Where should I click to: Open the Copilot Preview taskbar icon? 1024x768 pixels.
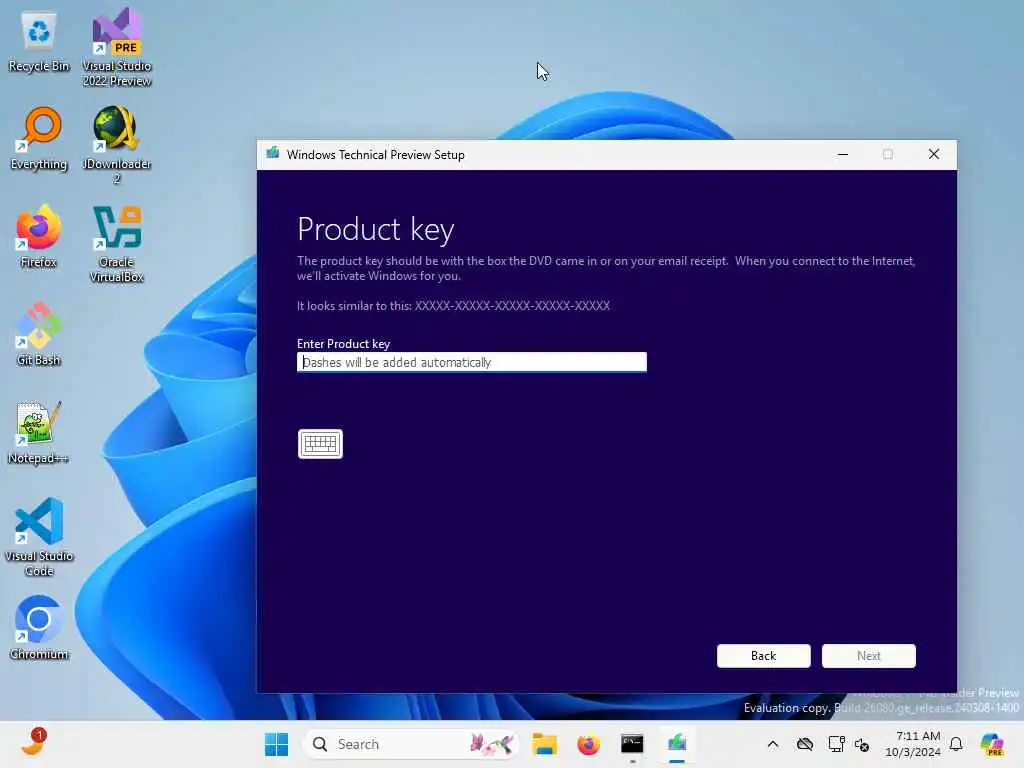(x=992, y=744)
